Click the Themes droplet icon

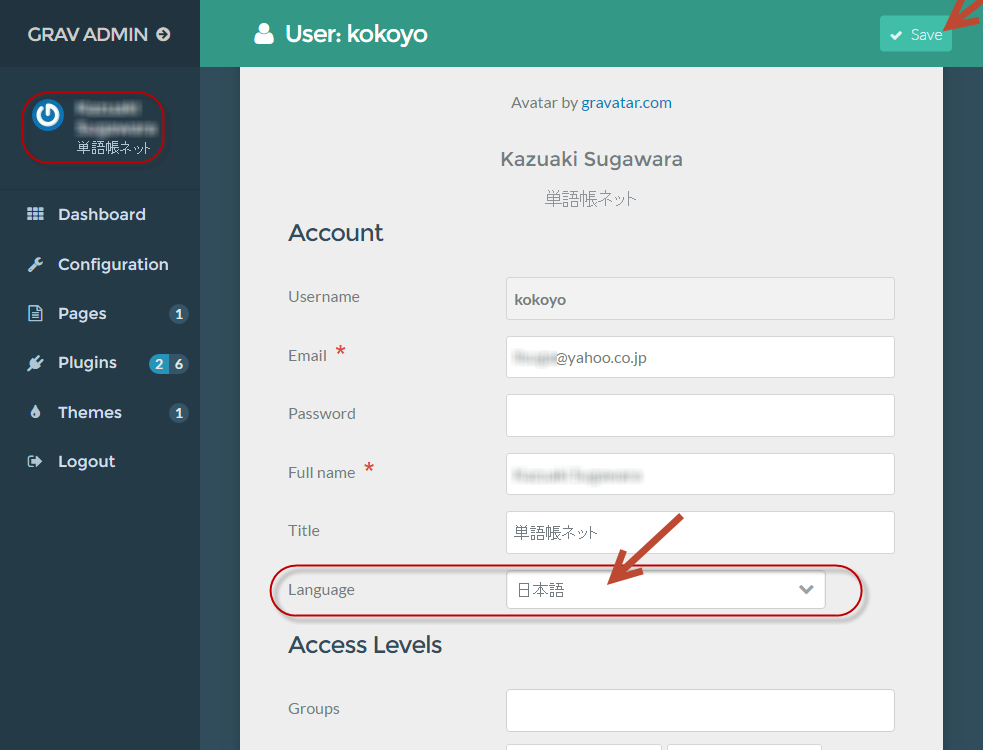[35, 412]
